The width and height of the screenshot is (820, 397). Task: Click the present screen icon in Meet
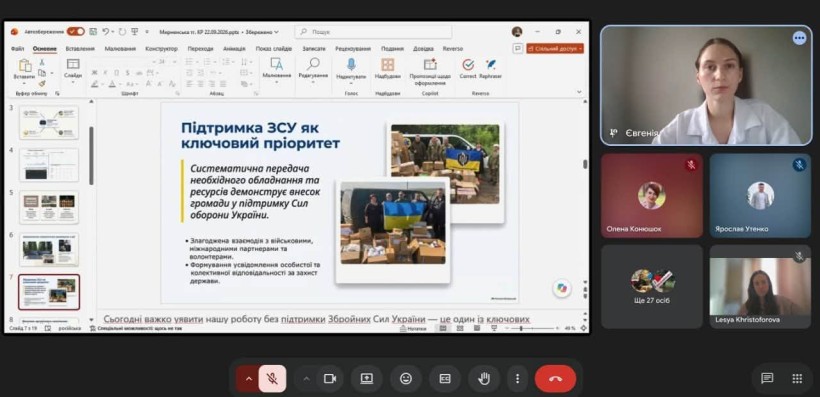[x=367, y=379]
